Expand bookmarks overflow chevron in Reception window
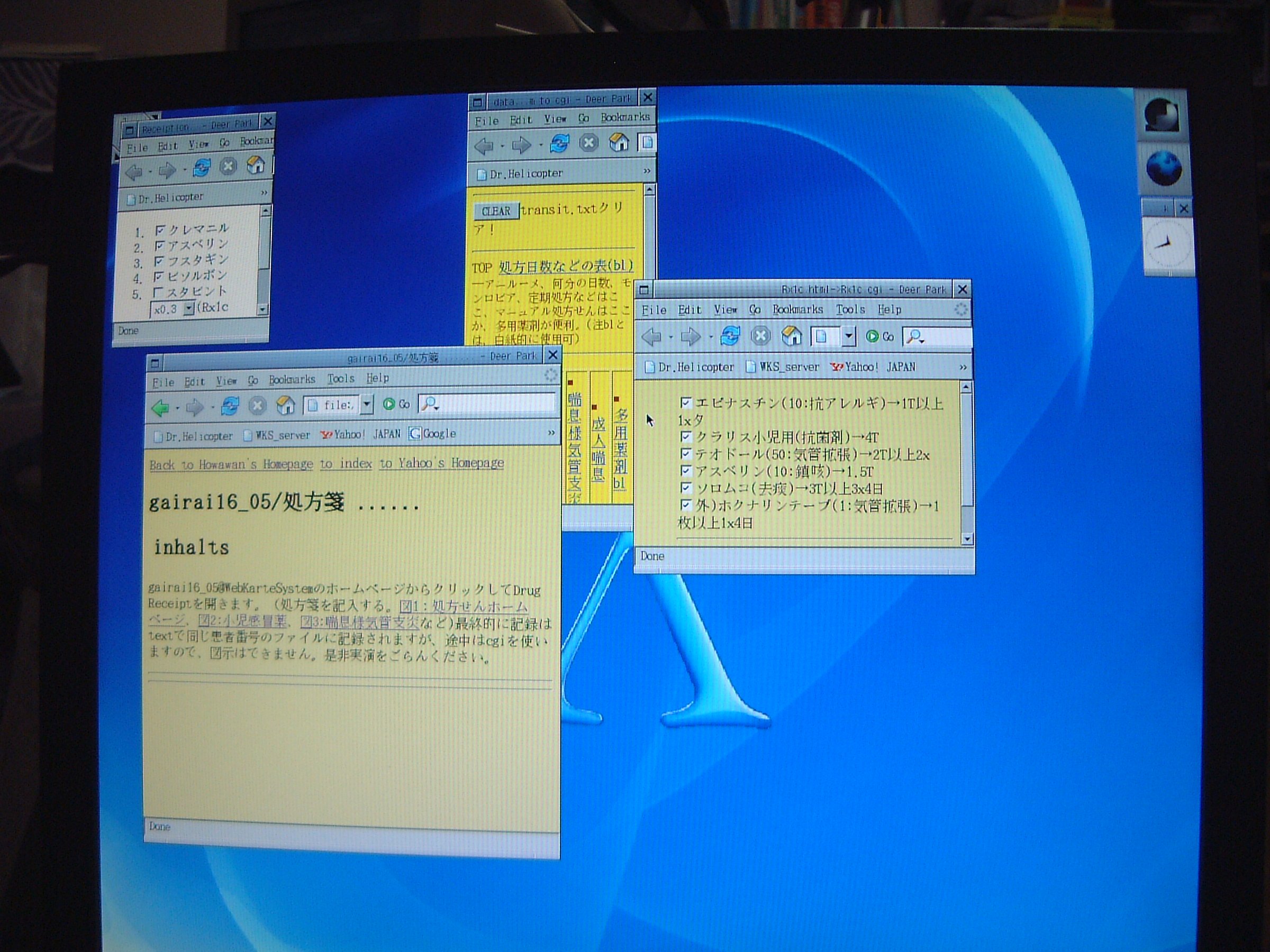 coord(264,193)
